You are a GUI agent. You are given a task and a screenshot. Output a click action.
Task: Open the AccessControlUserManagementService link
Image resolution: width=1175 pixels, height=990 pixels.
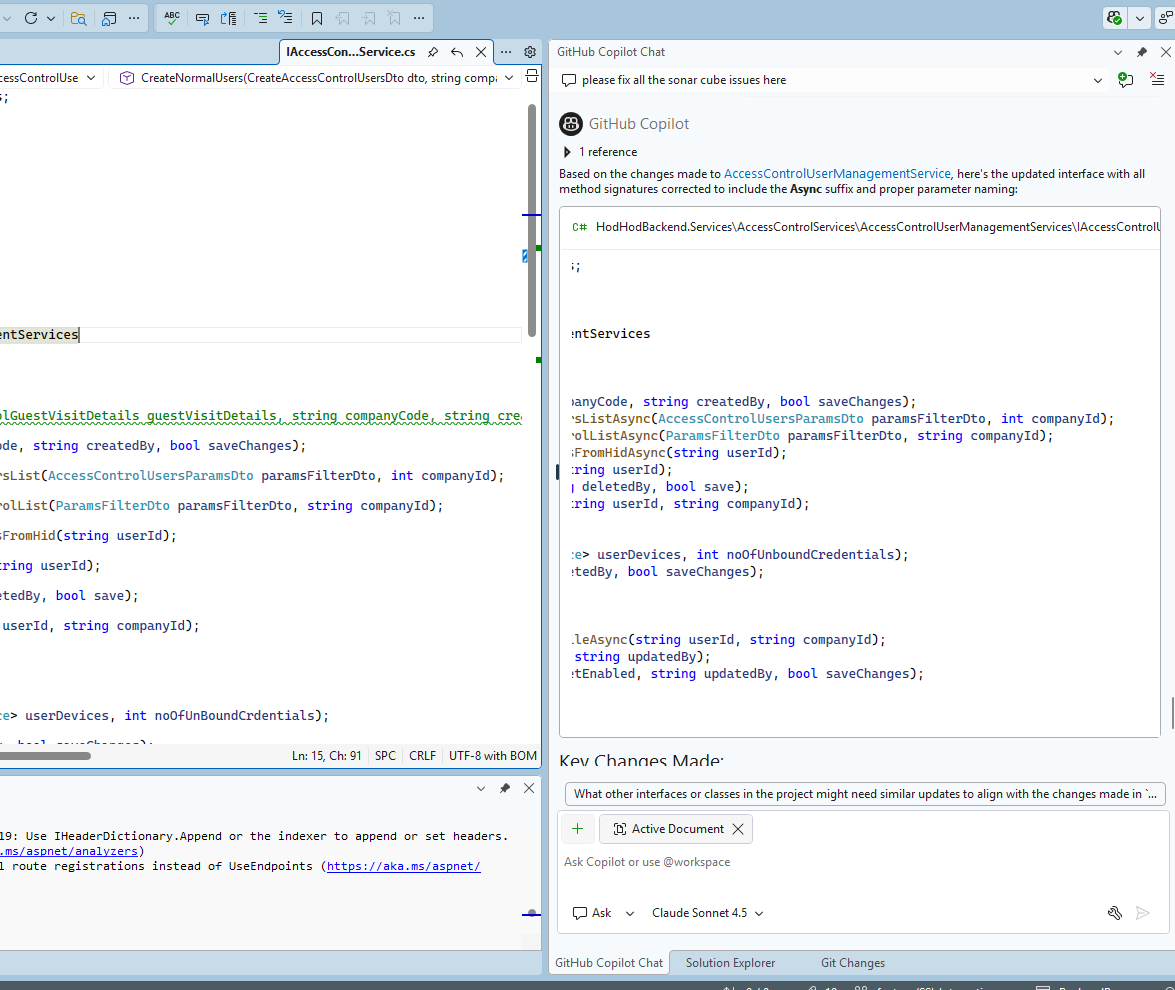(836, 174)
